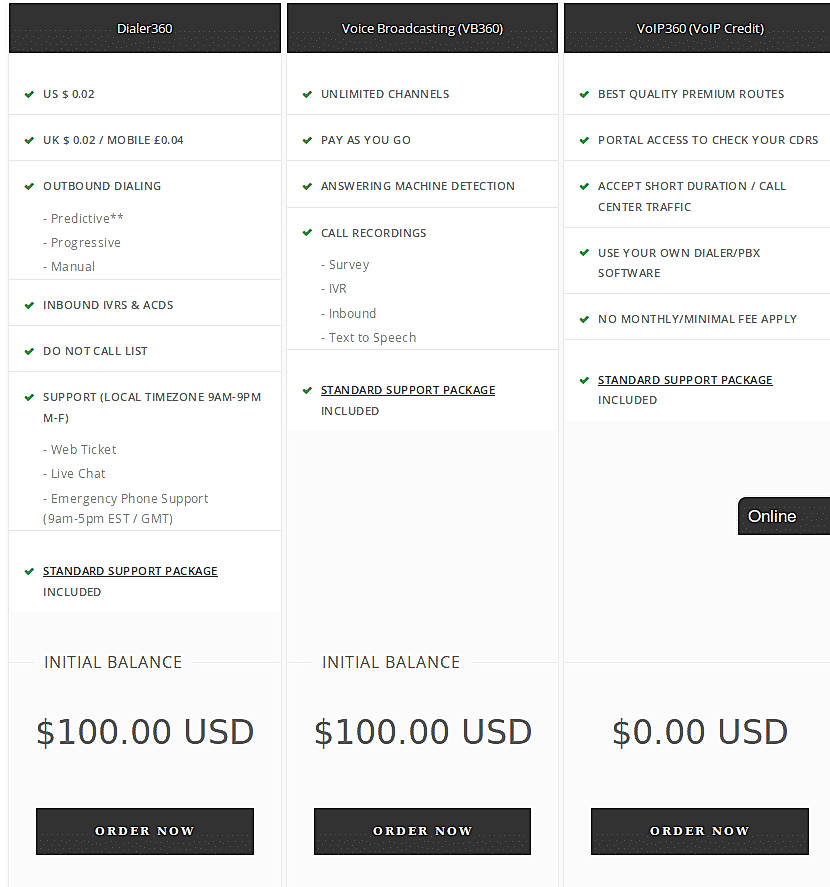Click checkmark next to Best Quality Premium Routes

(584, 95)
